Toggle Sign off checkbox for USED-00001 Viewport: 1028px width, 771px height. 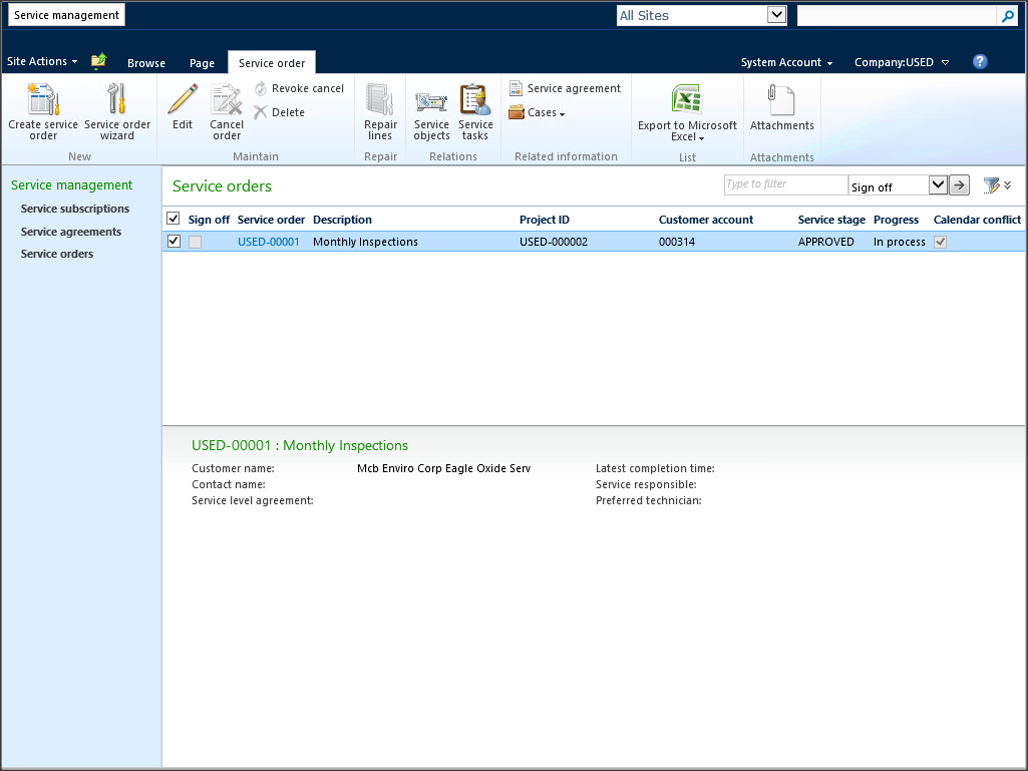[195, 242]
